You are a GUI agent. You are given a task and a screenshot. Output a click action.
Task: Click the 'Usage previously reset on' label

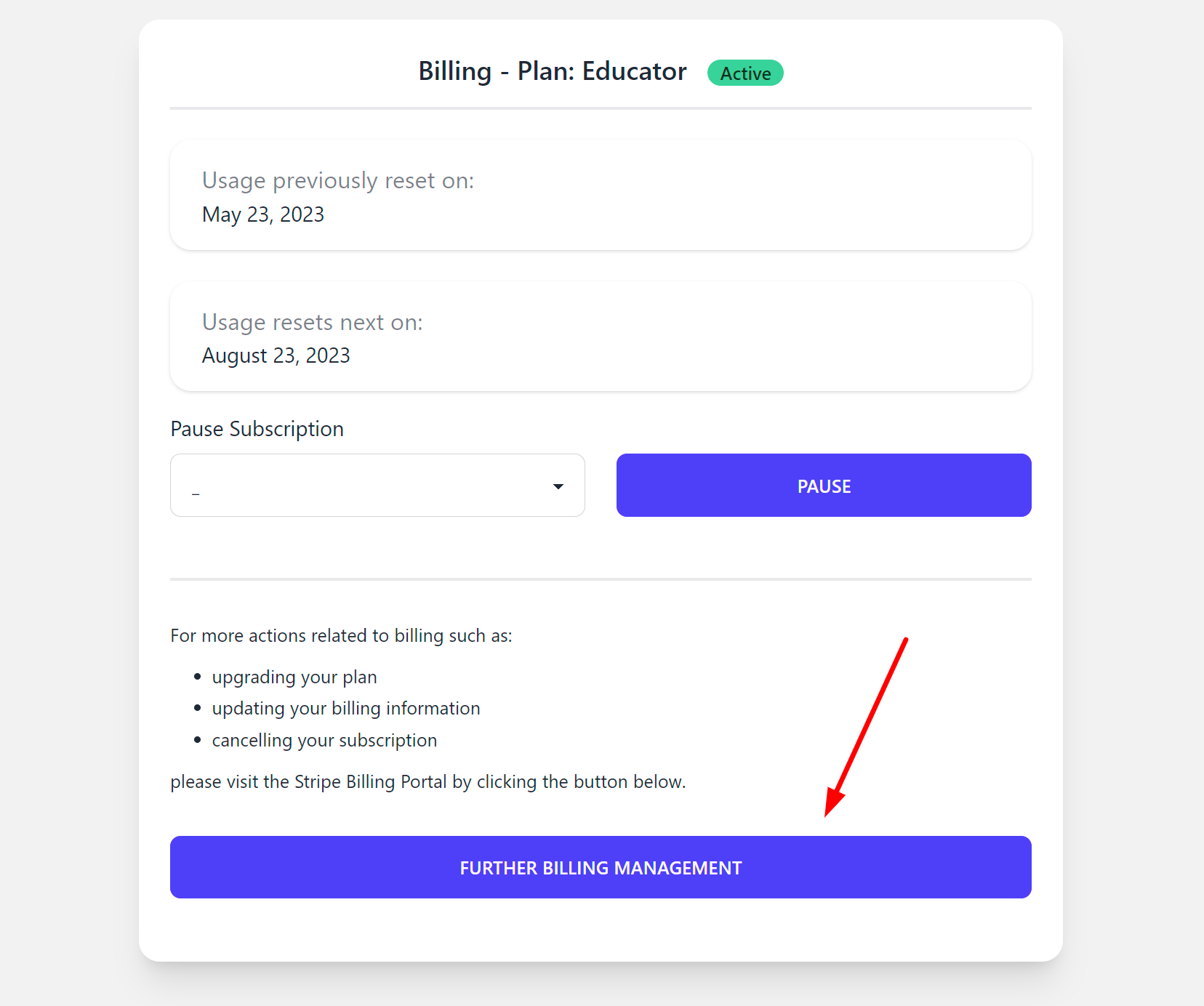pyautogui.click(x=338, y=180)
